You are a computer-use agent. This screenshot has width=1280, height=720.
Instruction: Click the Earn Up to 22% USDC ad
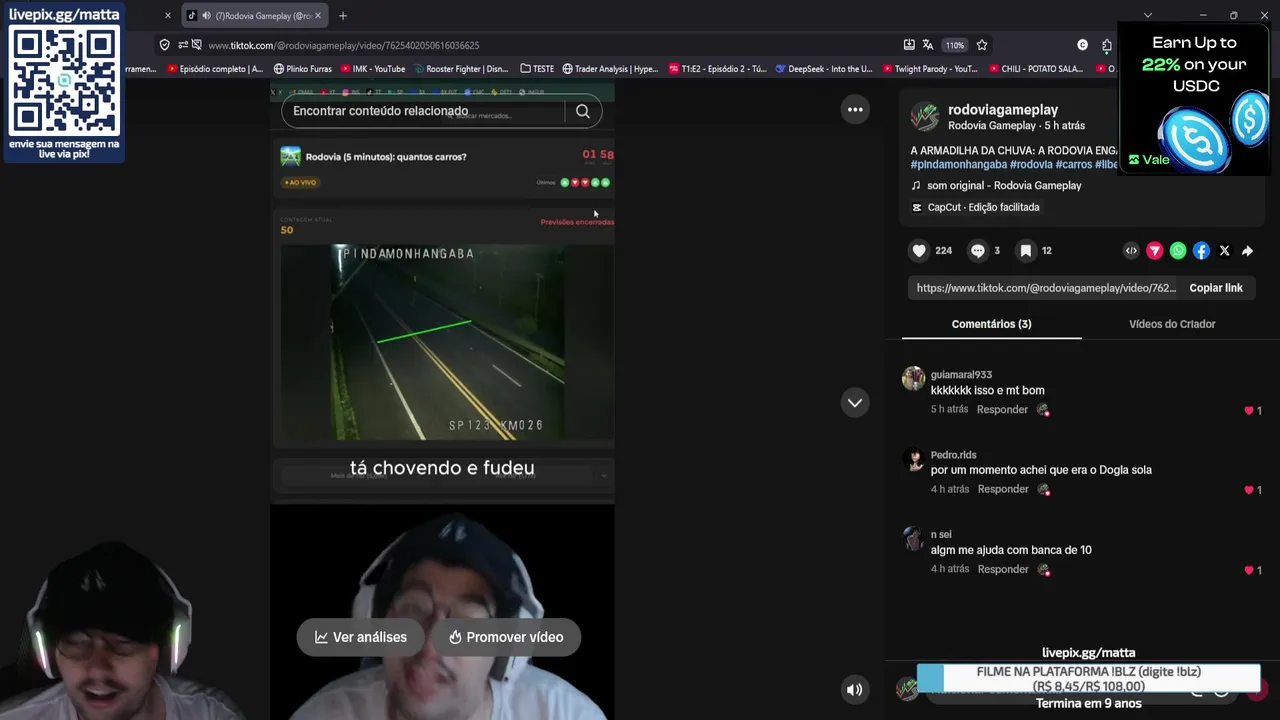(1196, 99)
